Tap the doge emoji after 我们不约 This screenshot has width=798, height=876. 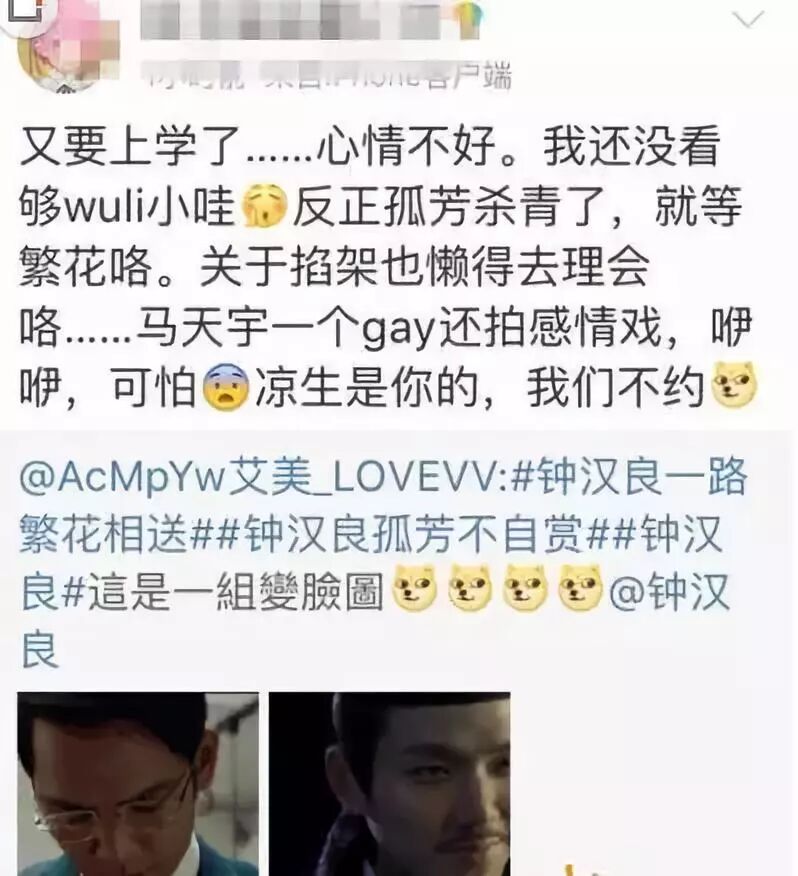pos(733,385)
